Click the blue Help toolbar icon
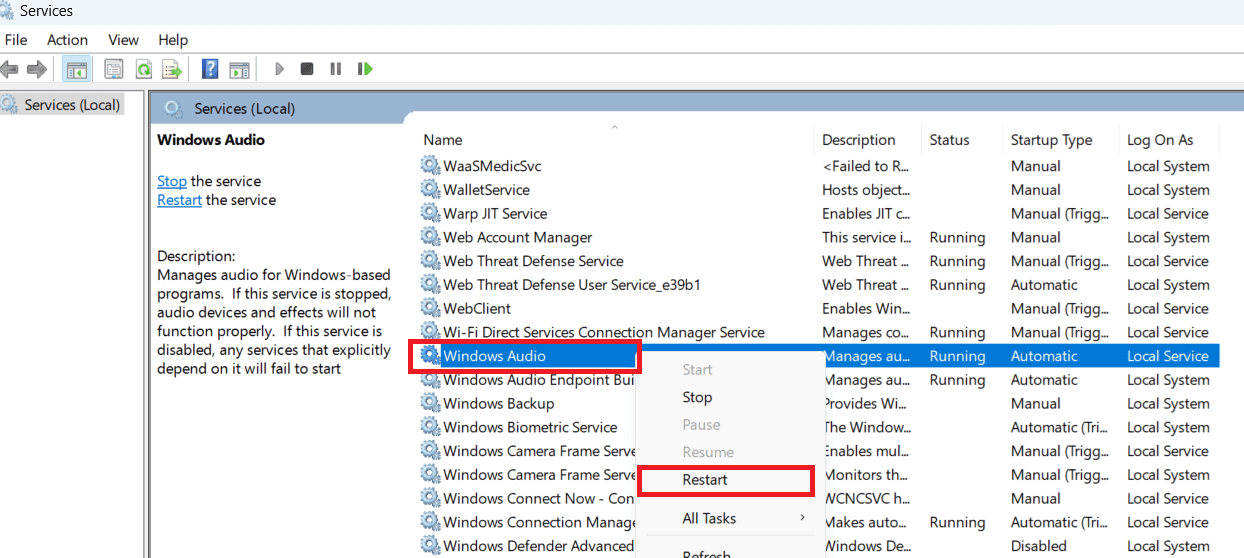The width and height of the screenshot is (1244, 558). (210, 69)
